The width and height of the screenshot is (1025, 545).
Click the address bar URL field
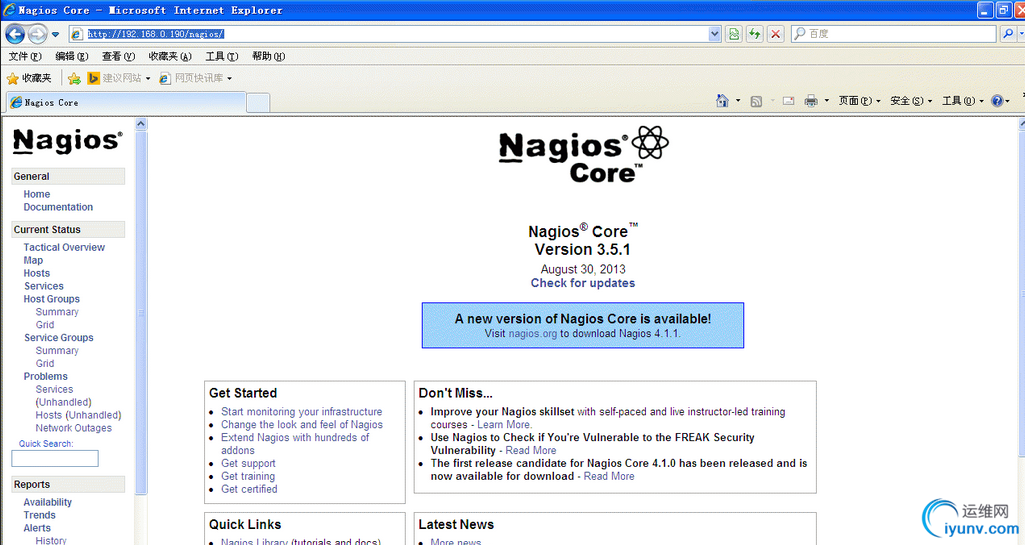click(x=388, y=34)
